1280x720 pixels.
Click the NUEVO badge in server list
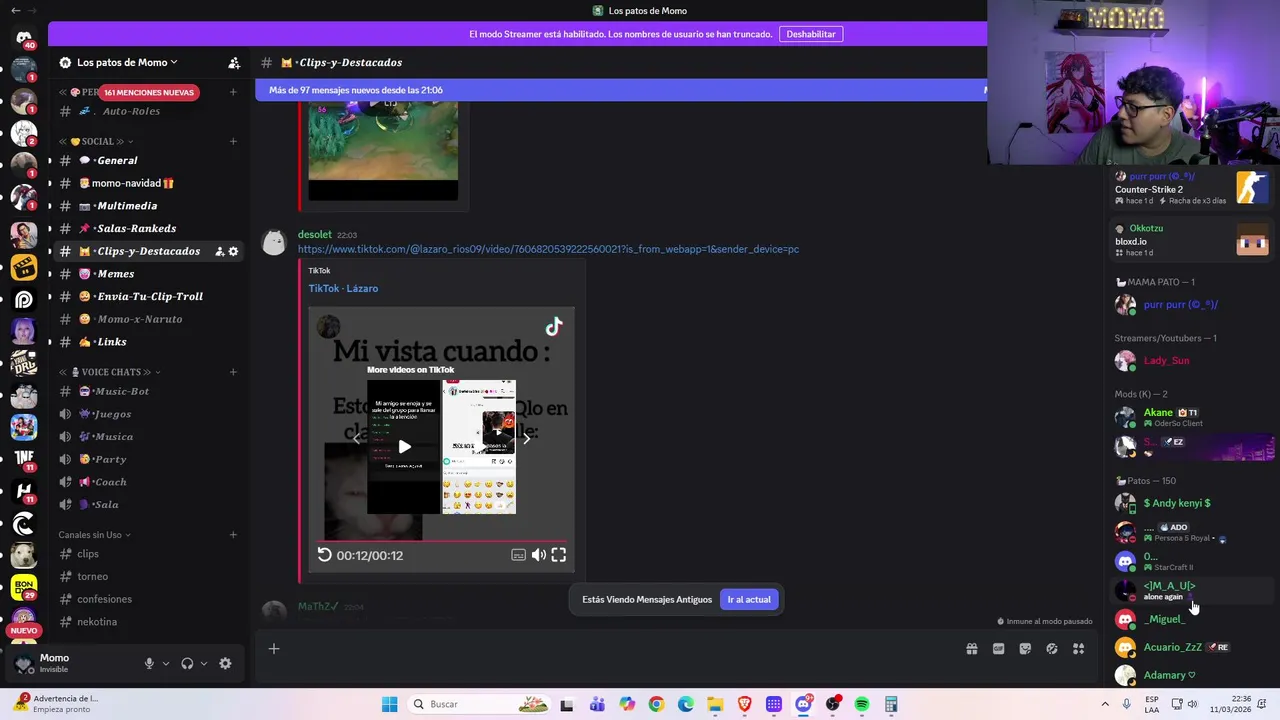24,631
